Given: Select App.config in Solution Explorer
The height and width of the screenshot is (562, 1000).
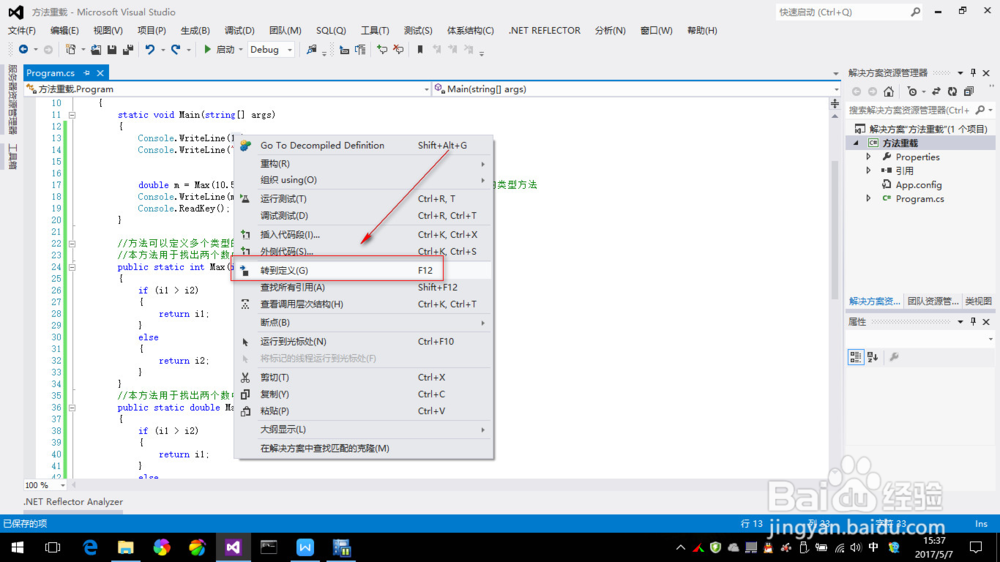Looking at the screenshot, I should tap(918, 185).
